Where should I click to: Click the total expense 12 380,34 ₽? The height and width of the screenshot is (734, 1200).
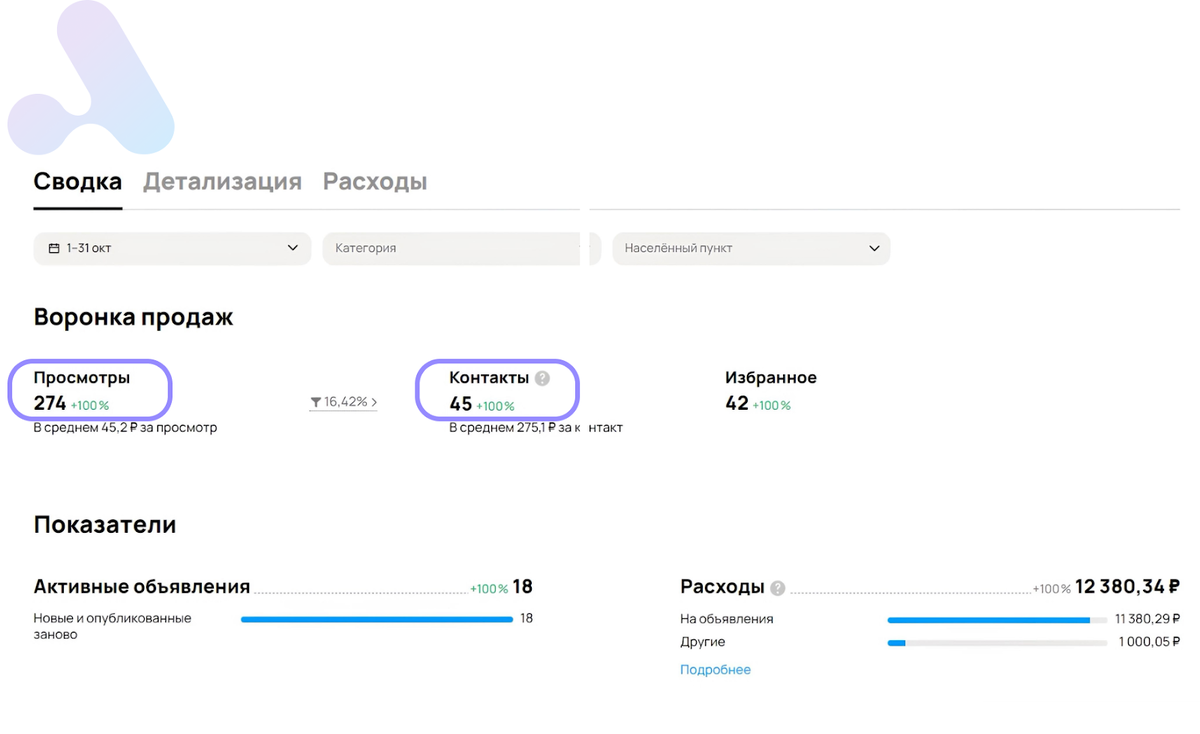(1127, 587)
